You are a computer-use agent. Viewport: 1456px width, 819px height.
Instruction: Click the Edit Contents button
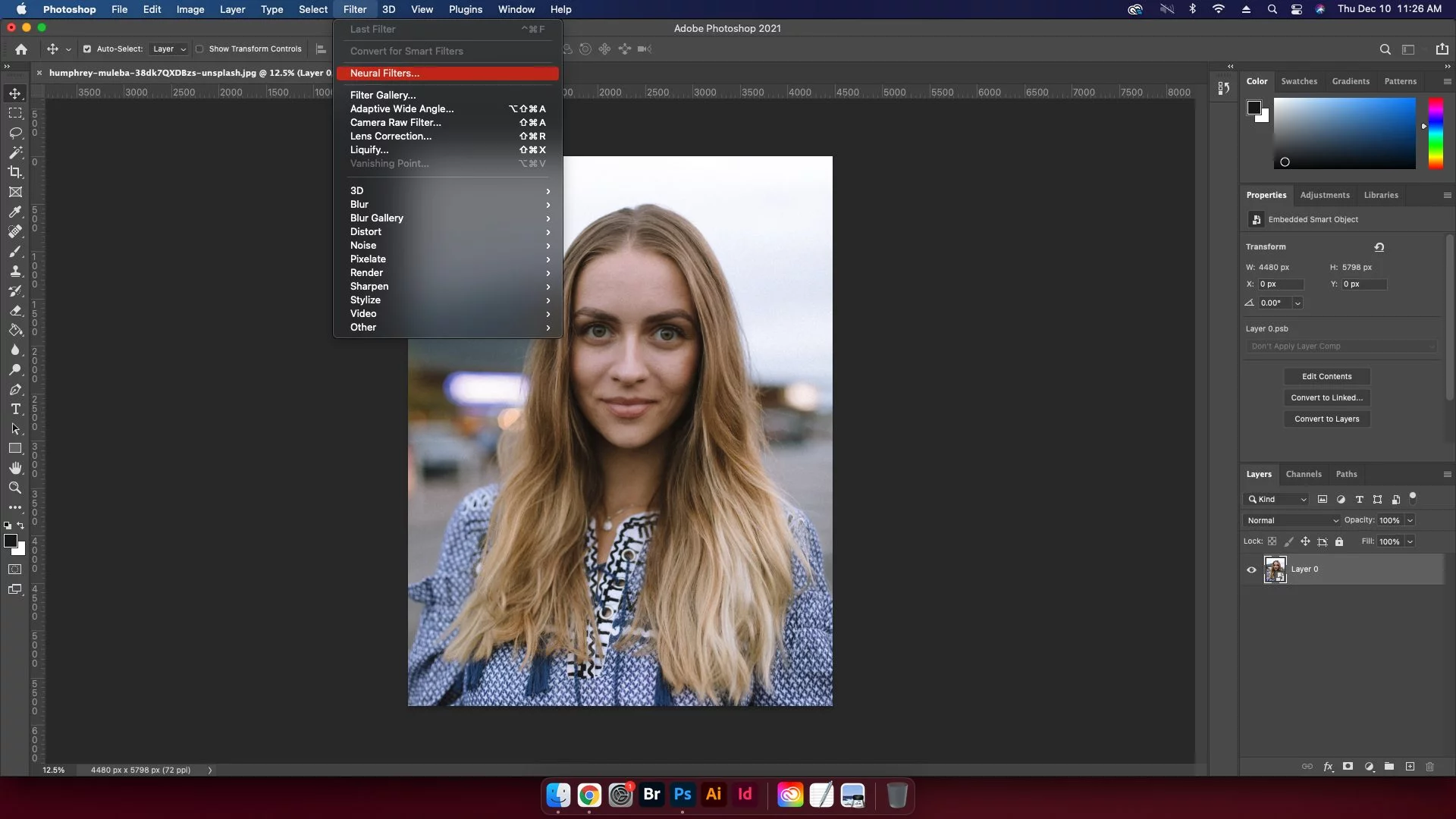click(1326, 377)
